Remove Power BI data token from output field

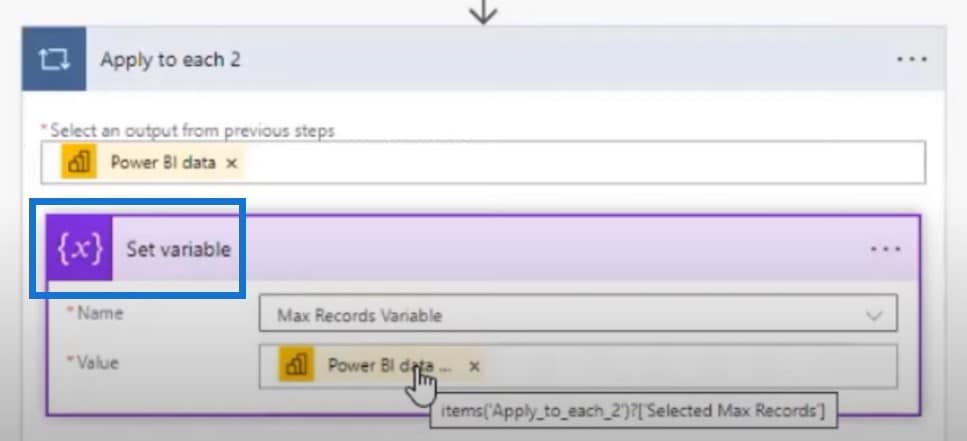click(x=231, y=163)
